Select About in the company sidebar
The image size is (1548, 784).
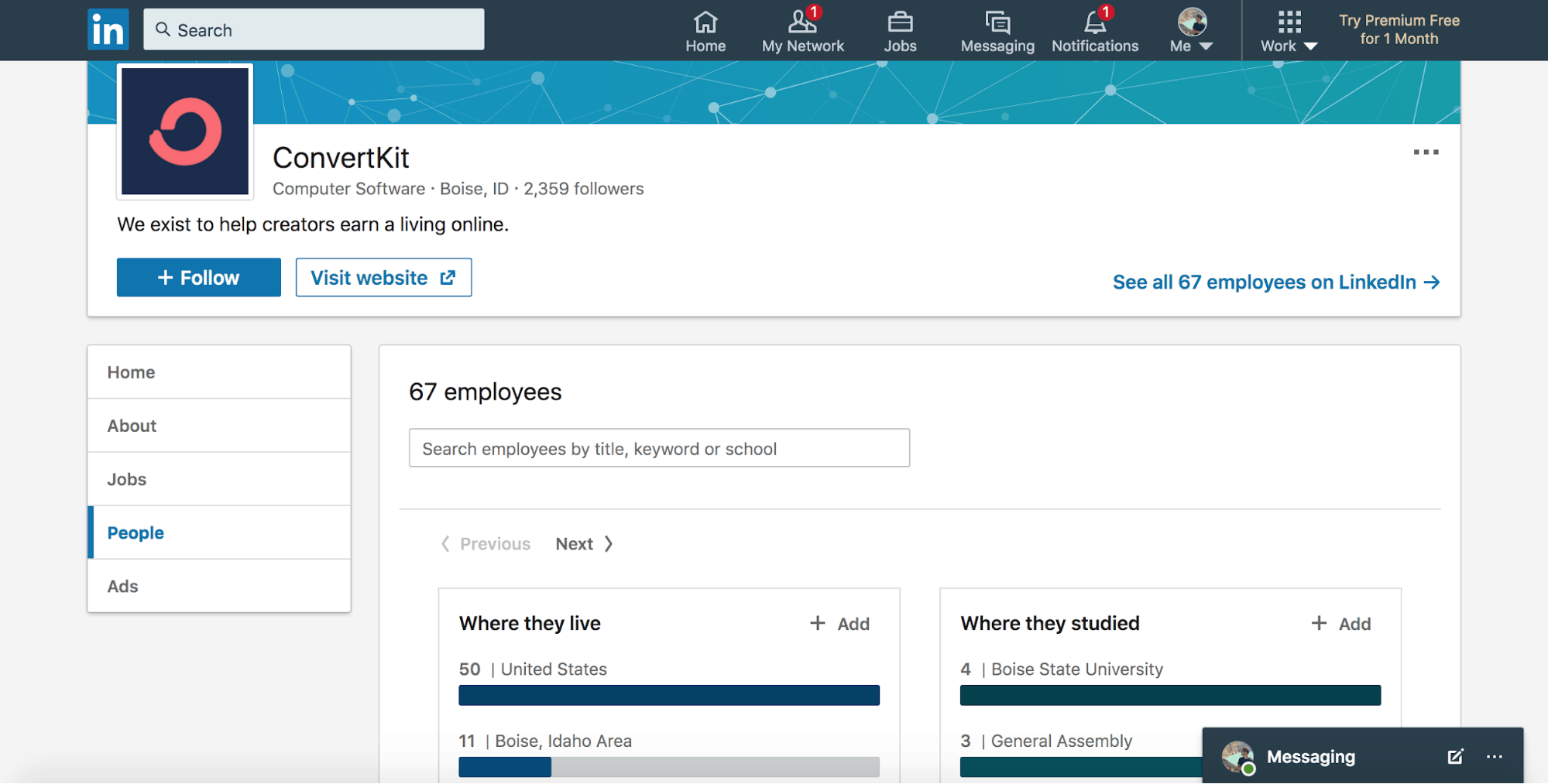coord(219,426)
